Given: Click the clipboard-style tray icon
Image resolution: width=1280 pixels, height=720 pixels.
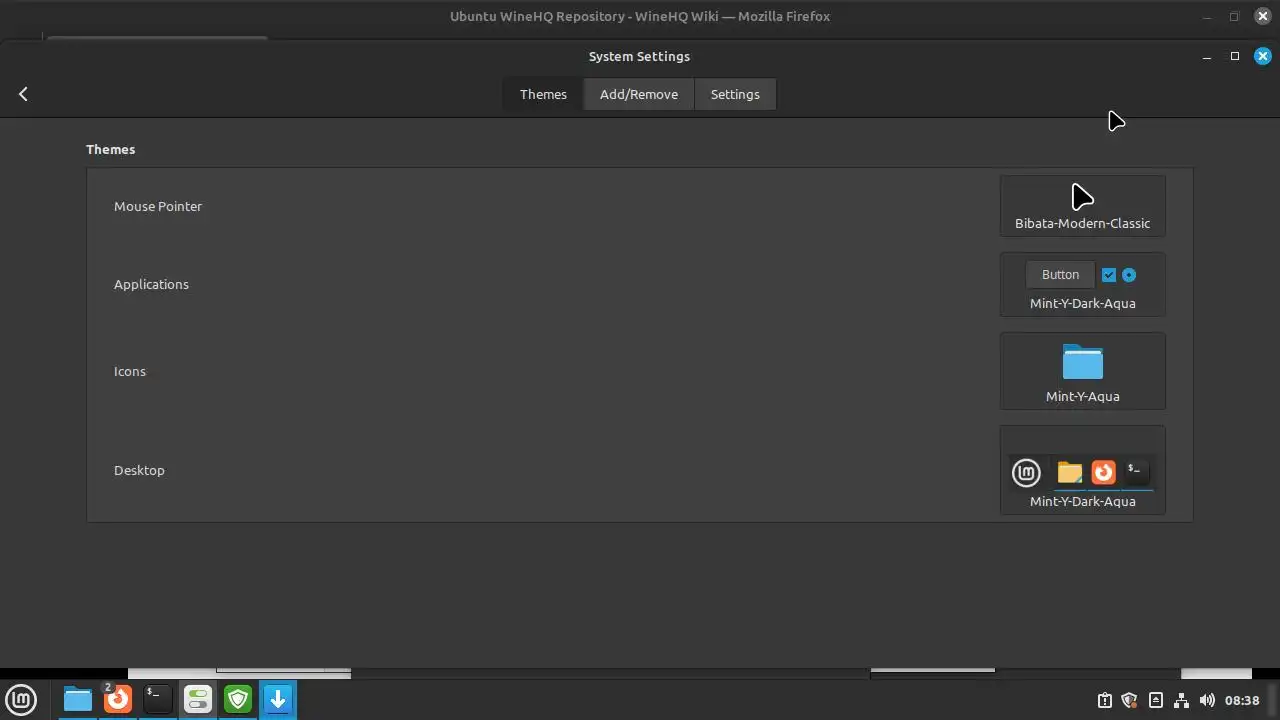Looking at the screenshot, I should (1105, 700).
